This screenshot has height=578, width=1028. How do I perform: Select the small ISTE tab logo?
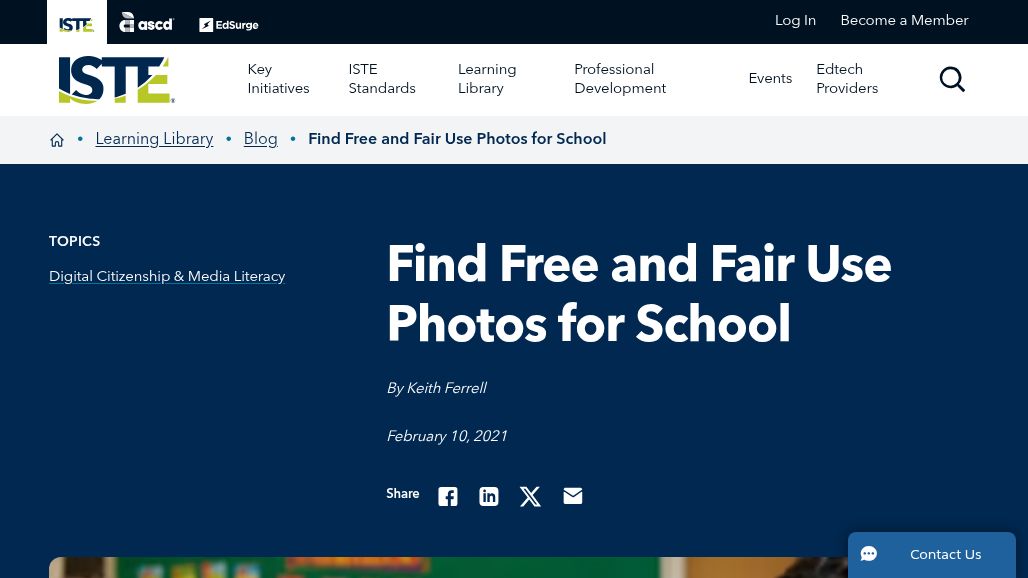(x=77, y=24)
